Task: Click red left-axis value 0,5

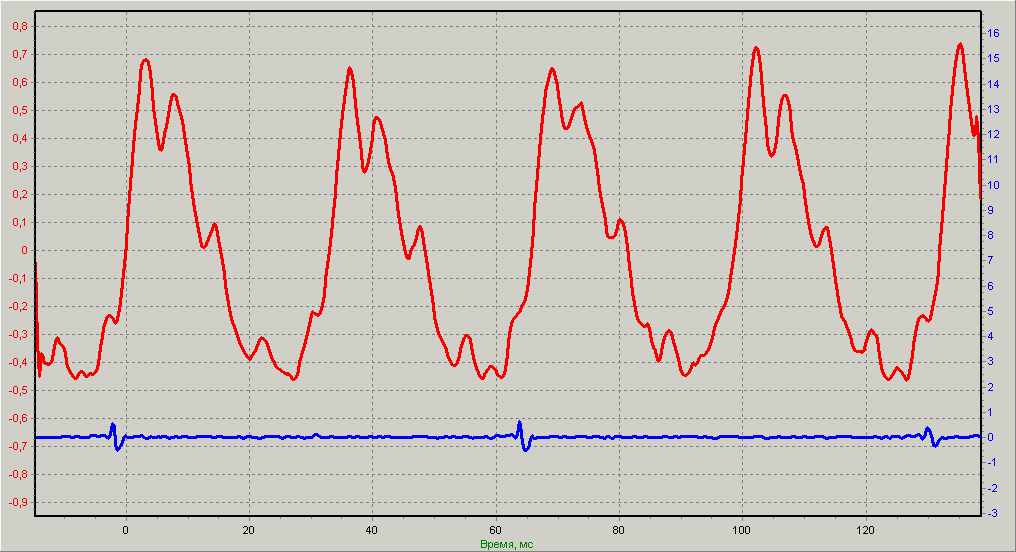Action: coord(19,110)
